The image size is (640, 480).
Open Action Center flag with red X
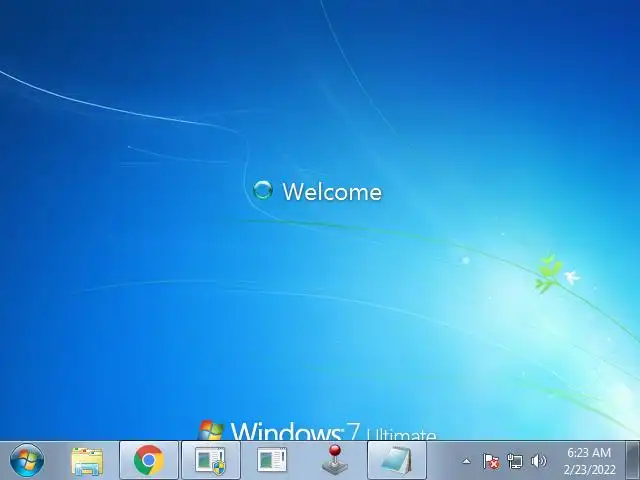(491, 462)
